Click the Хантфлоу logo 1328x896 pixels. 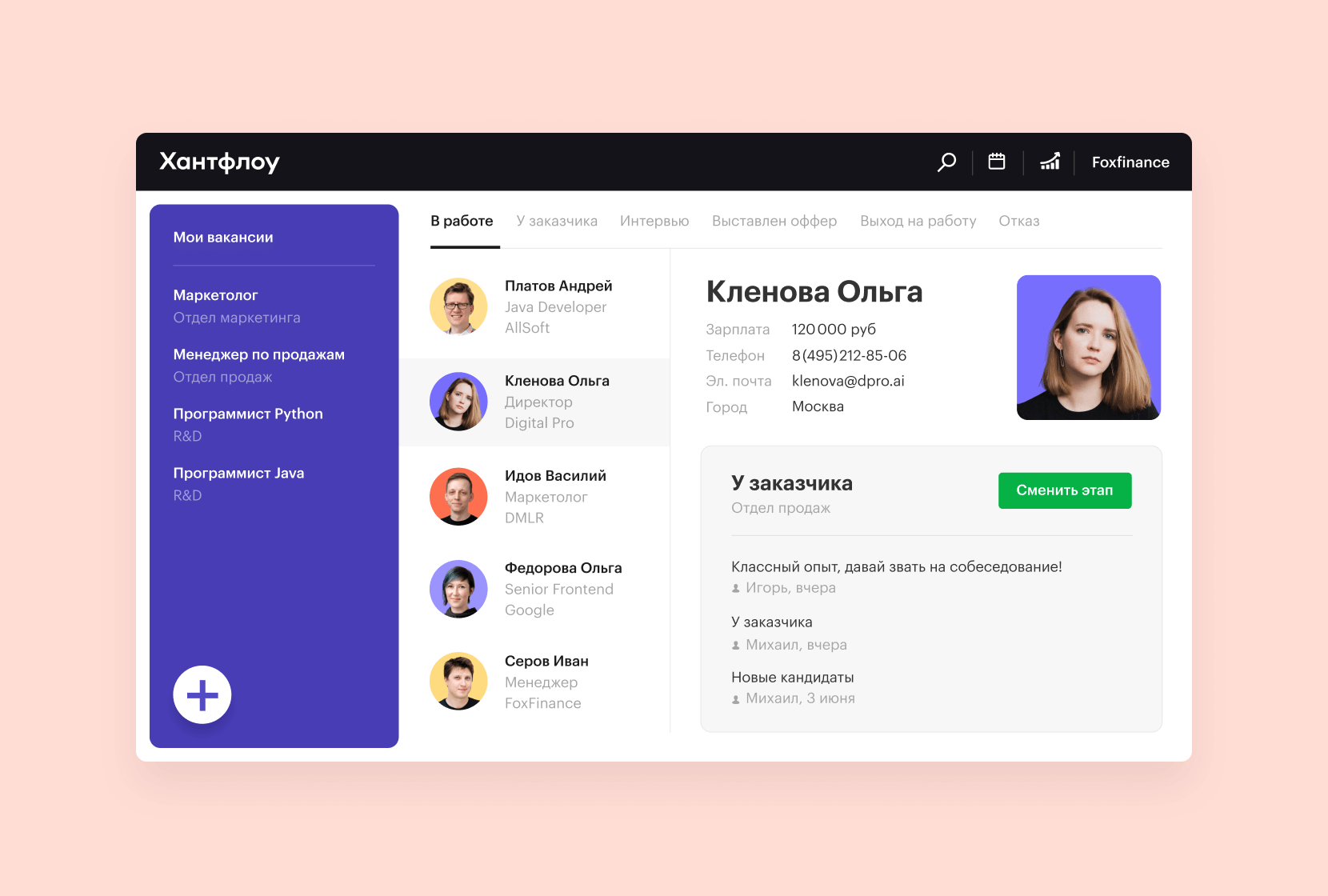click(x=220, y=162)
